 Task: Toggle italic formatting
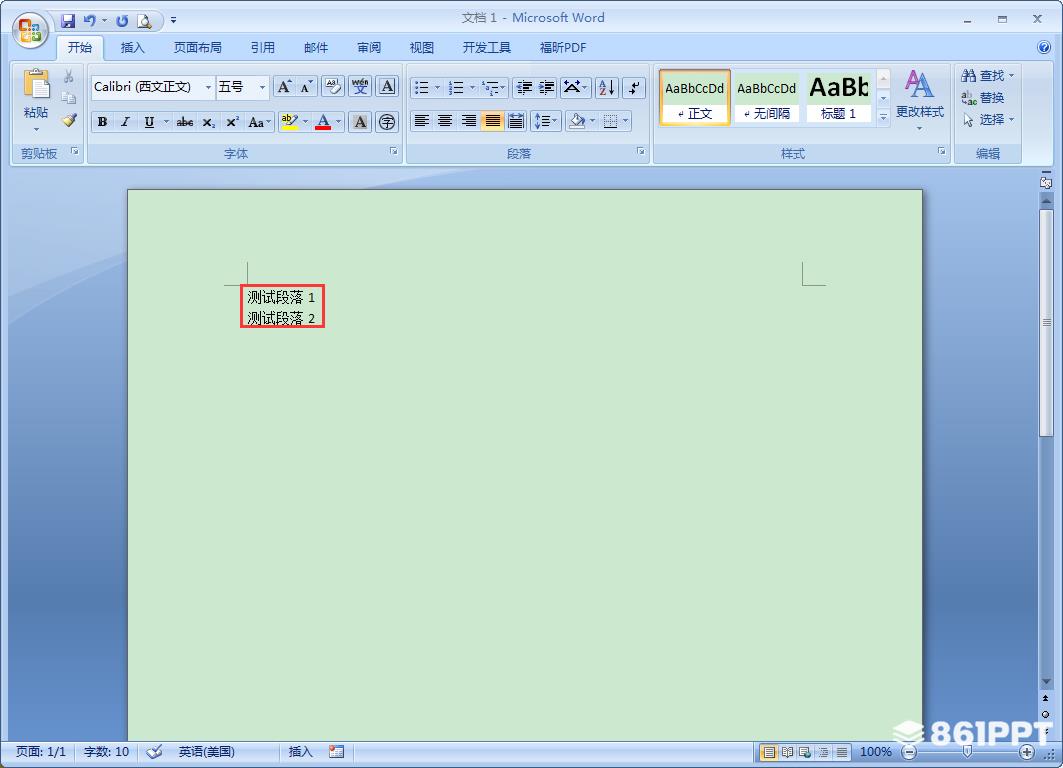[125, 122]
